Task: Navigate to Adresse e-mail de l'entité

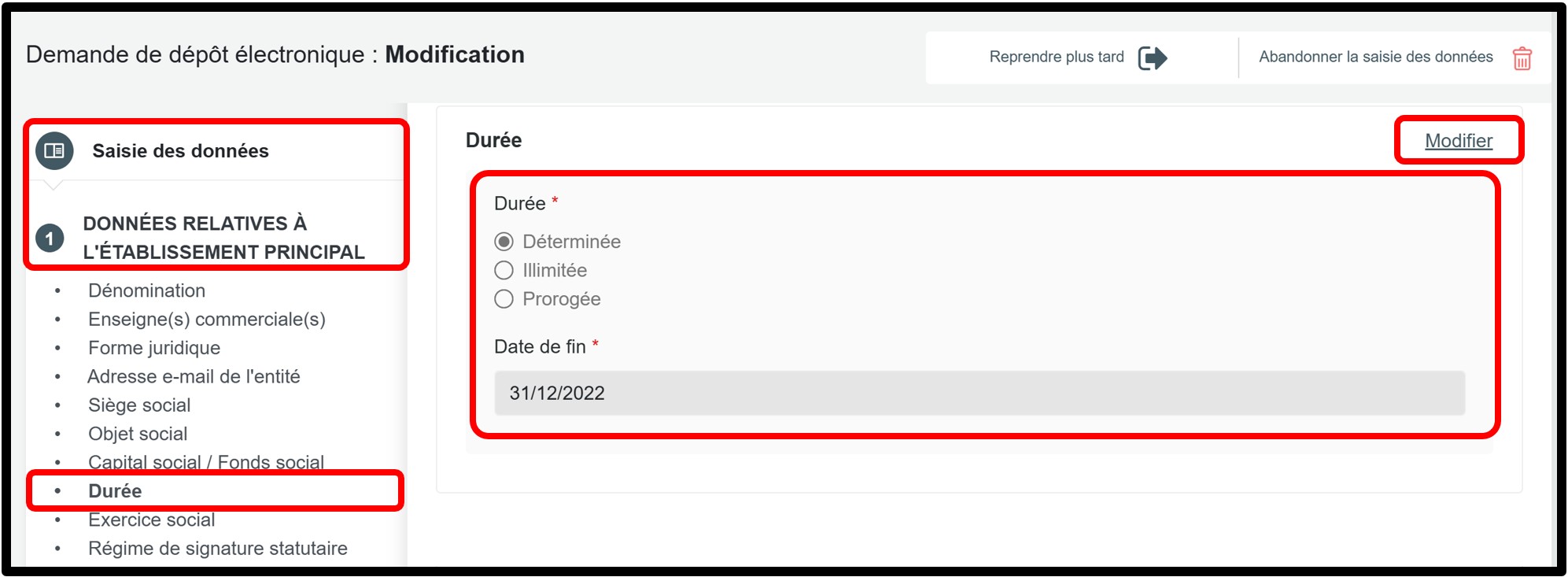Action: click(194, 376)
